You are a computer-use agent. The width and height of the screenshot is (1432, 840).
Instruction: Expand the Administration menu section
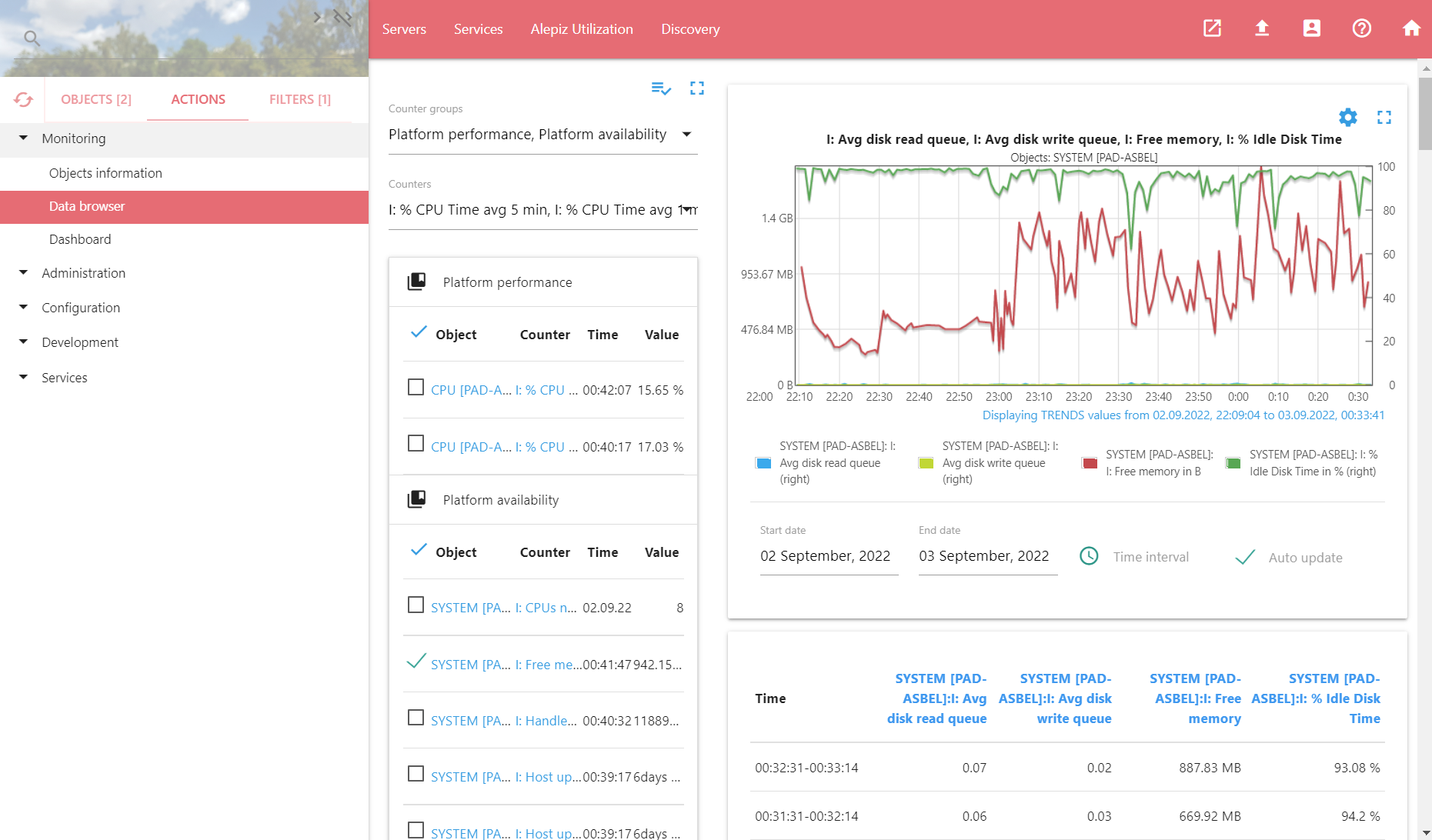(83, 273)
